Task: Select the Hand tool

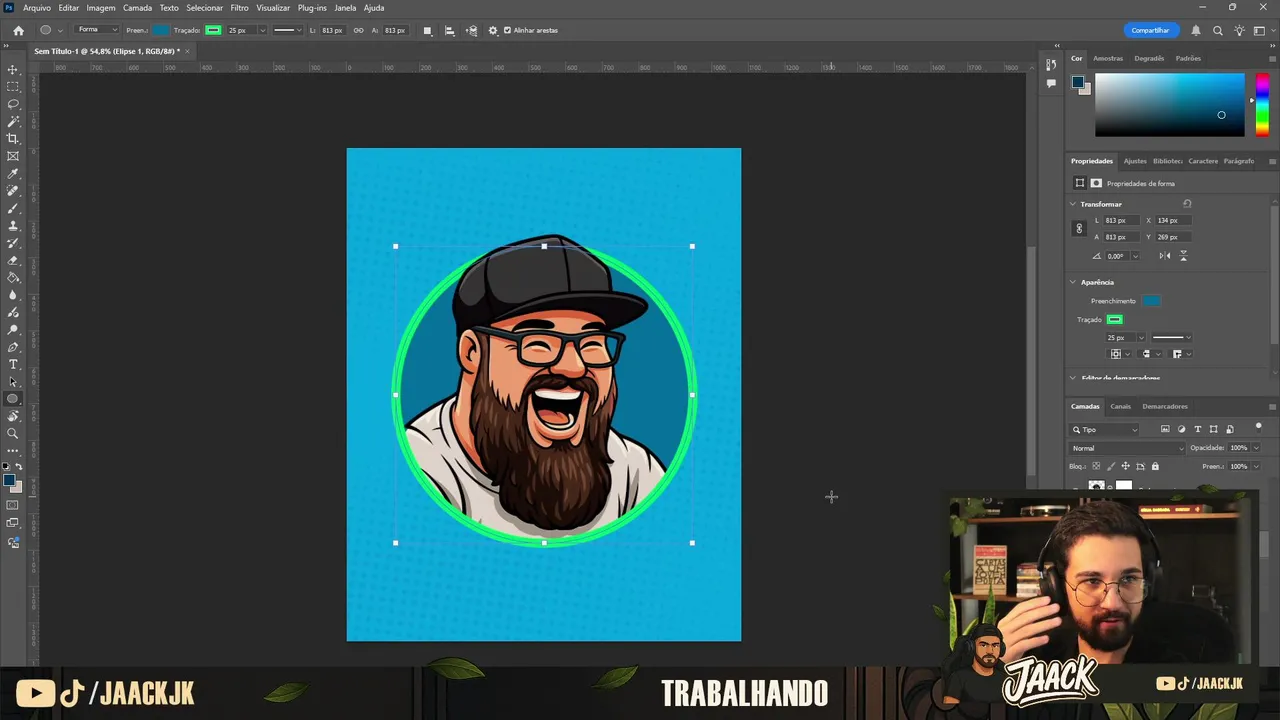Action: (x=13, y=416)
